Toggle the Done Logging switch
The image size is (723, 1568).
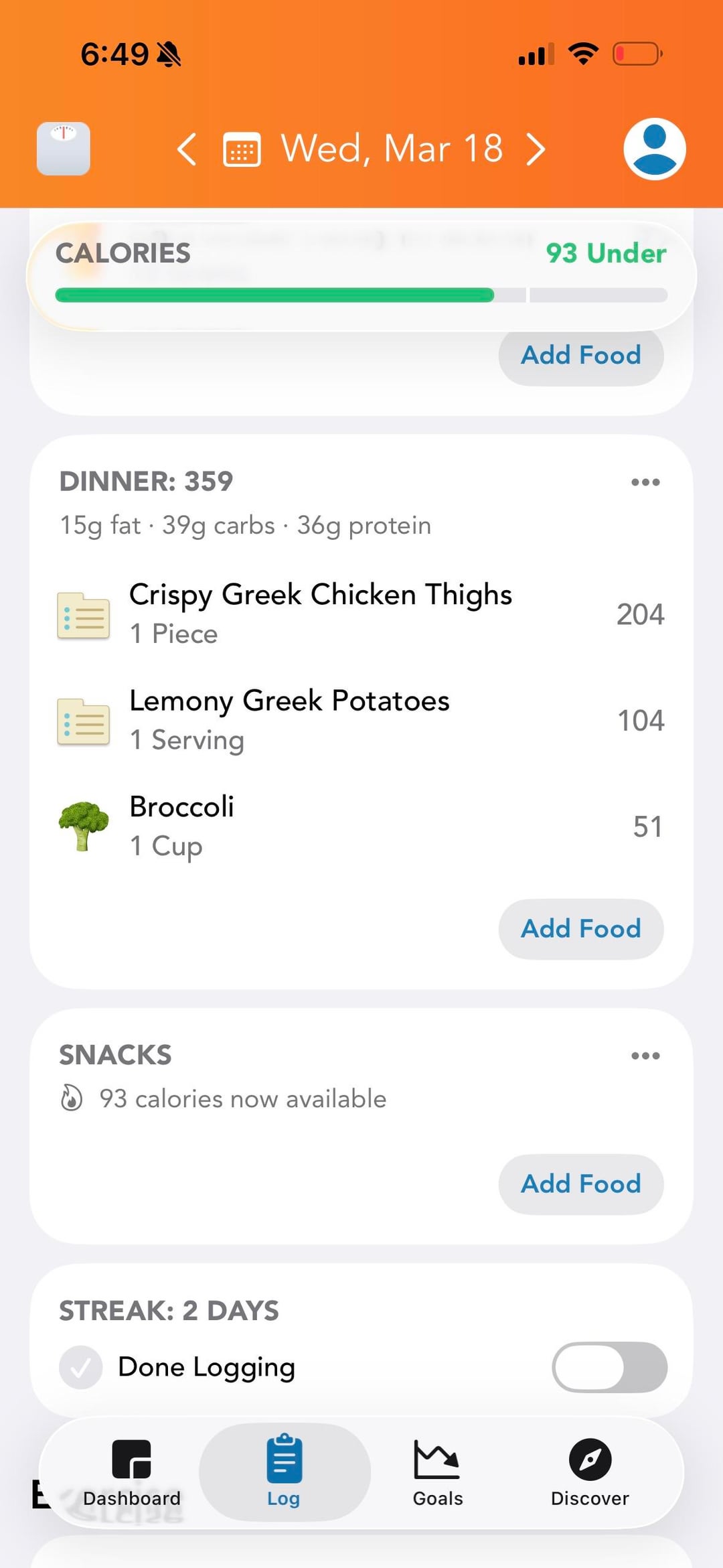pos(609,1367)
